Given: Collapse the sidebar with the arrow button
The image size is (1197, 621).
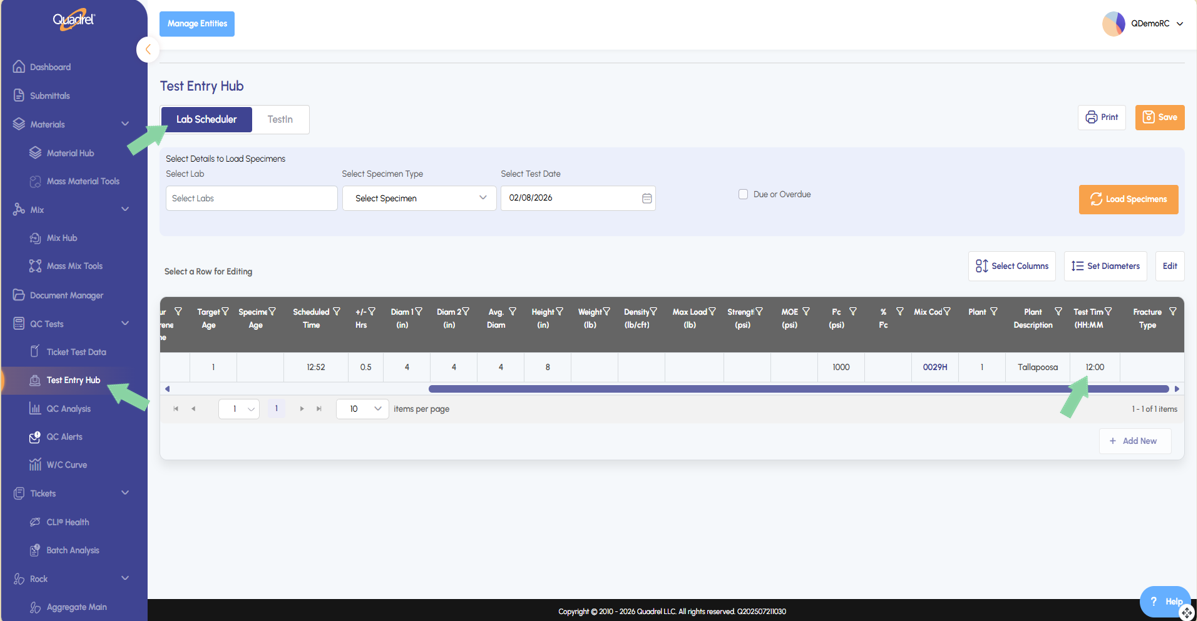Looking at the screenshot, I should [148, 50].
